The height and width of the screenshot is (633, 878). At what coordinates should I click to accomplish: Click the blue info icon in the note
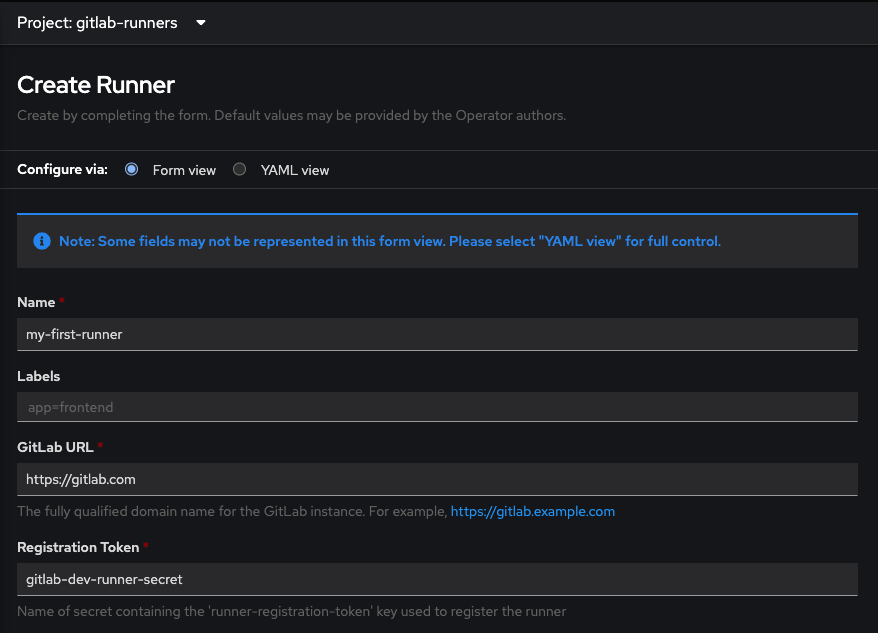click(42, 241)
